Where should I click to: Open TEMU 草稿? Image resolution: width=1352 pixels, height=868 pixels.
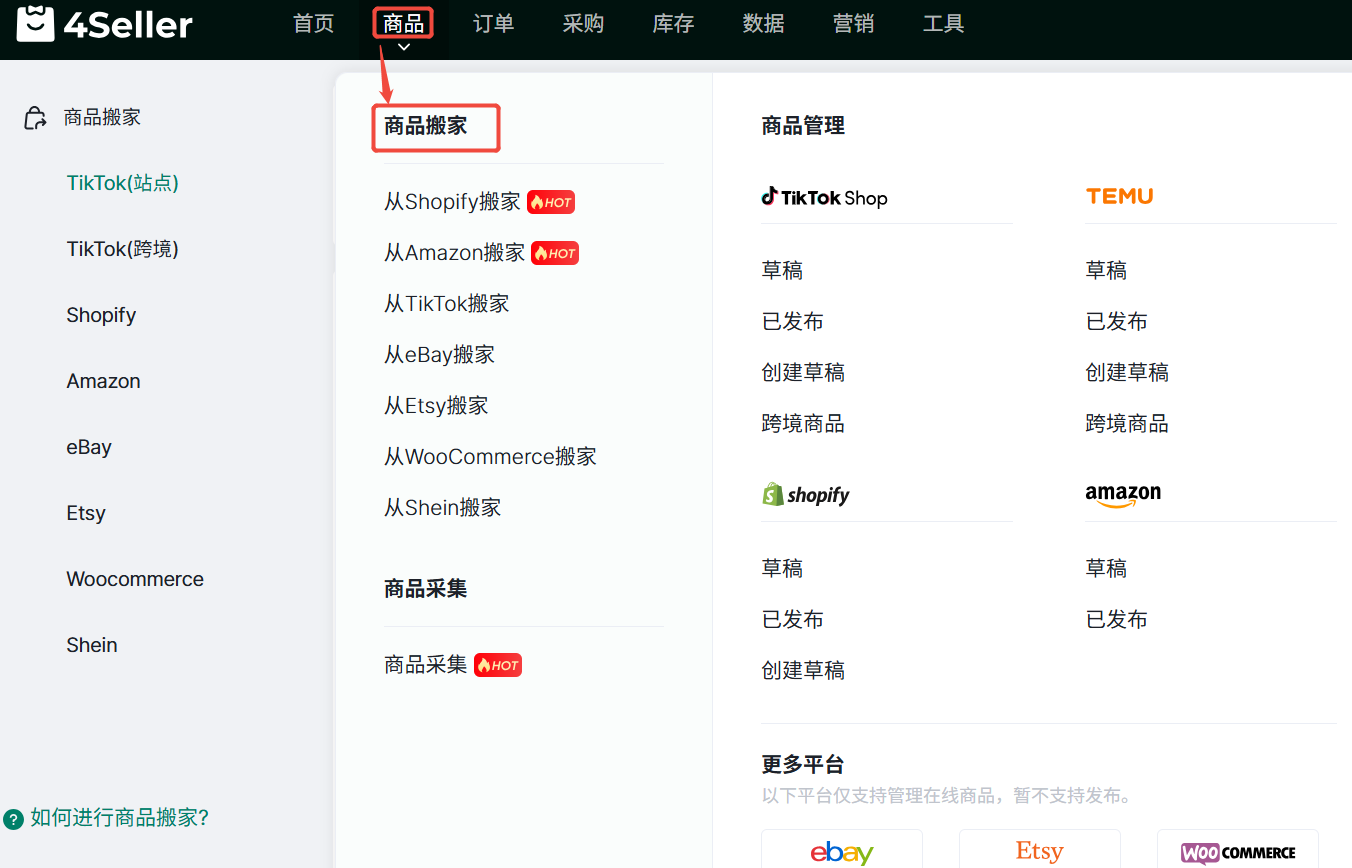1106,271
